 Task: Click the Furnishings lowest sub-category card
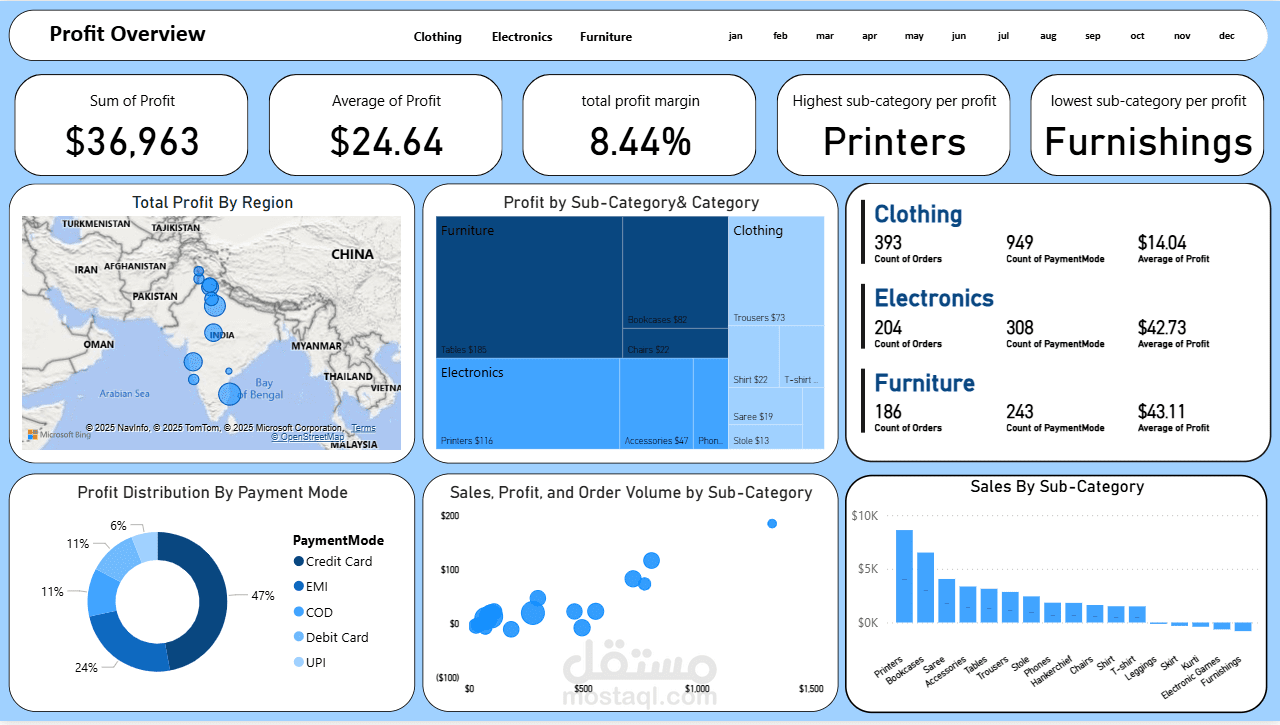coord(1146,125)
